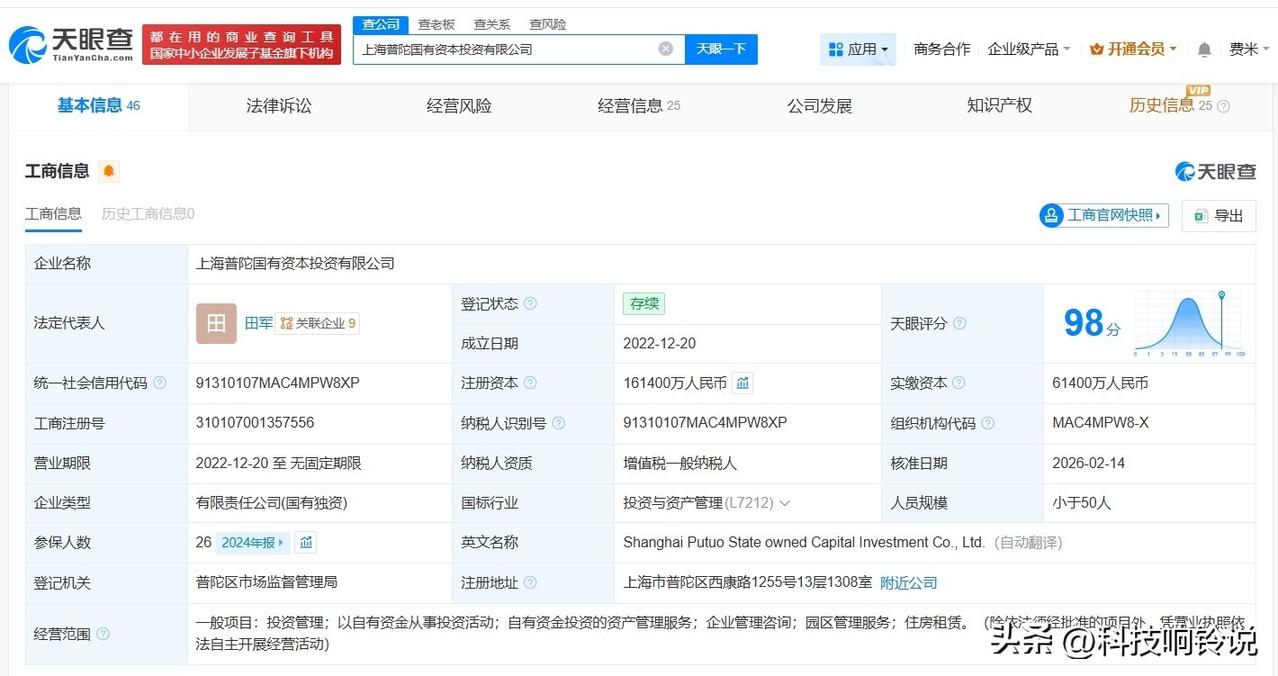1278x676 pixels.
Task: Expand the 开通会员 dropdown
Action: coord(1133,49)
